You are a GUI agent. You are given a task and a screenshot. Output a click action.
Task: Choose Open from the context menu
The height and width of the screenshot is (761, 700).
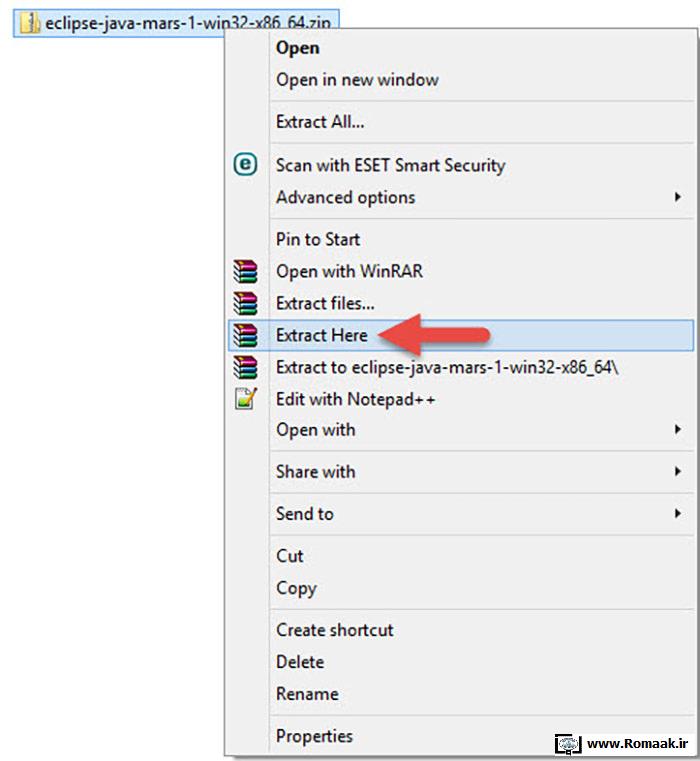[460, 48]
